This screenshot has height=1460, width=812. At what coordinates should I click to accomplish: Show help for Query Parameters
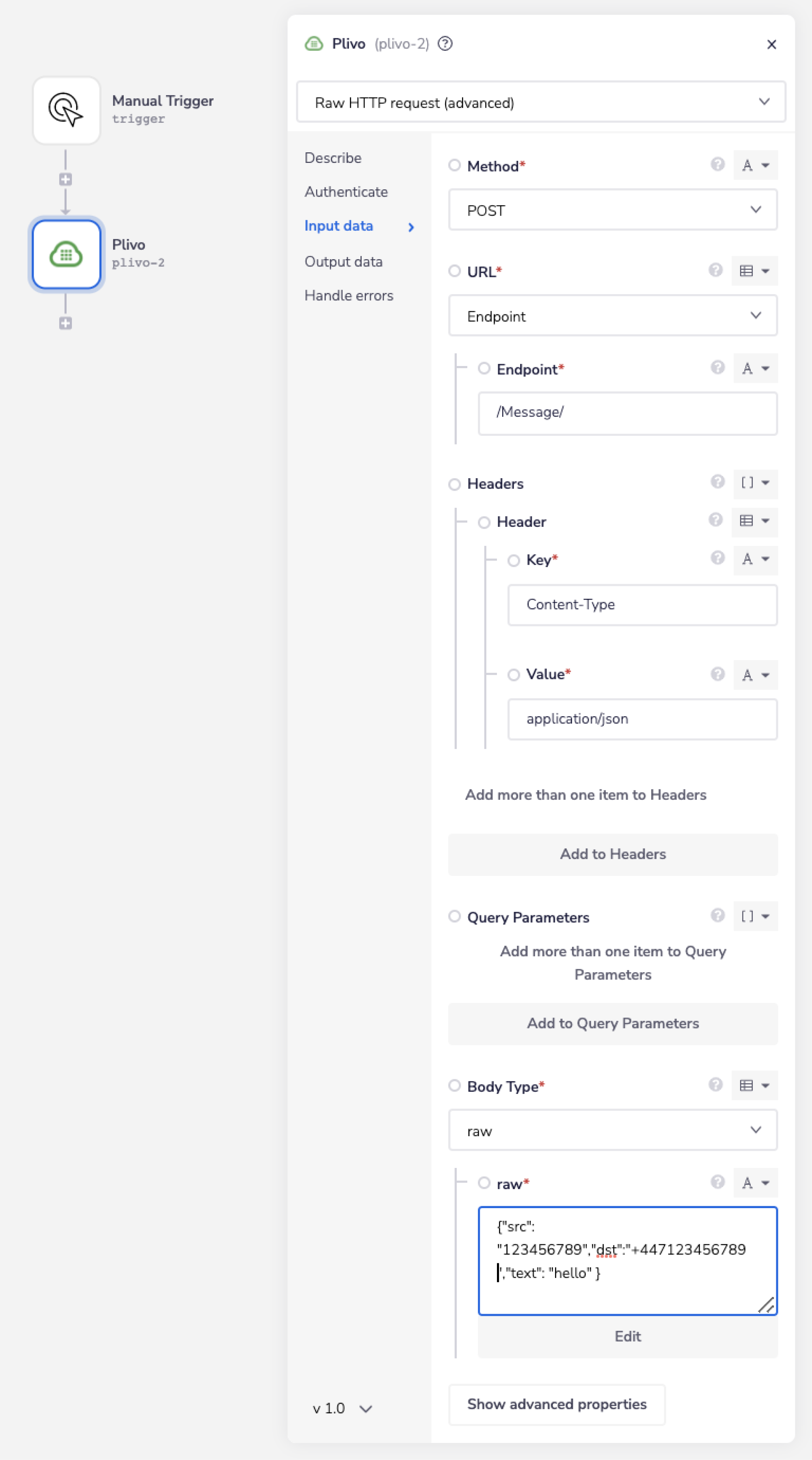point(717,915)
